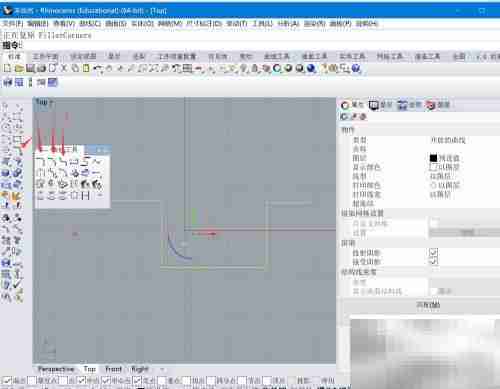This screenshot has width=500, height=389.
Task: Select the Fillet curves tool in left sidebar
Action: tap(17, 150)
